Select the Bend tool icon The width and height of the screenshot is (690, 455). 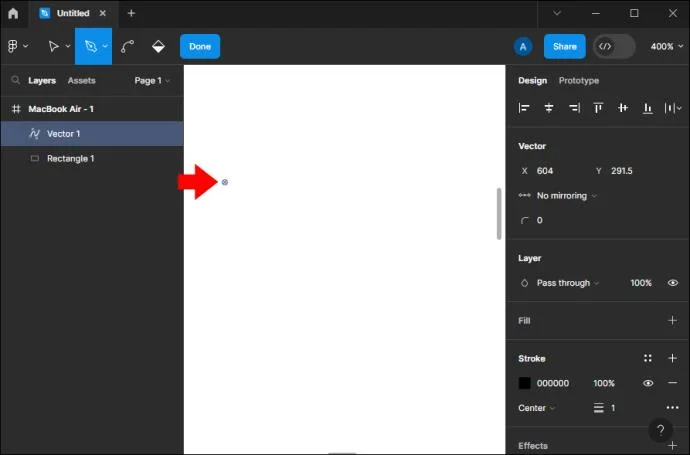point(127,46)
